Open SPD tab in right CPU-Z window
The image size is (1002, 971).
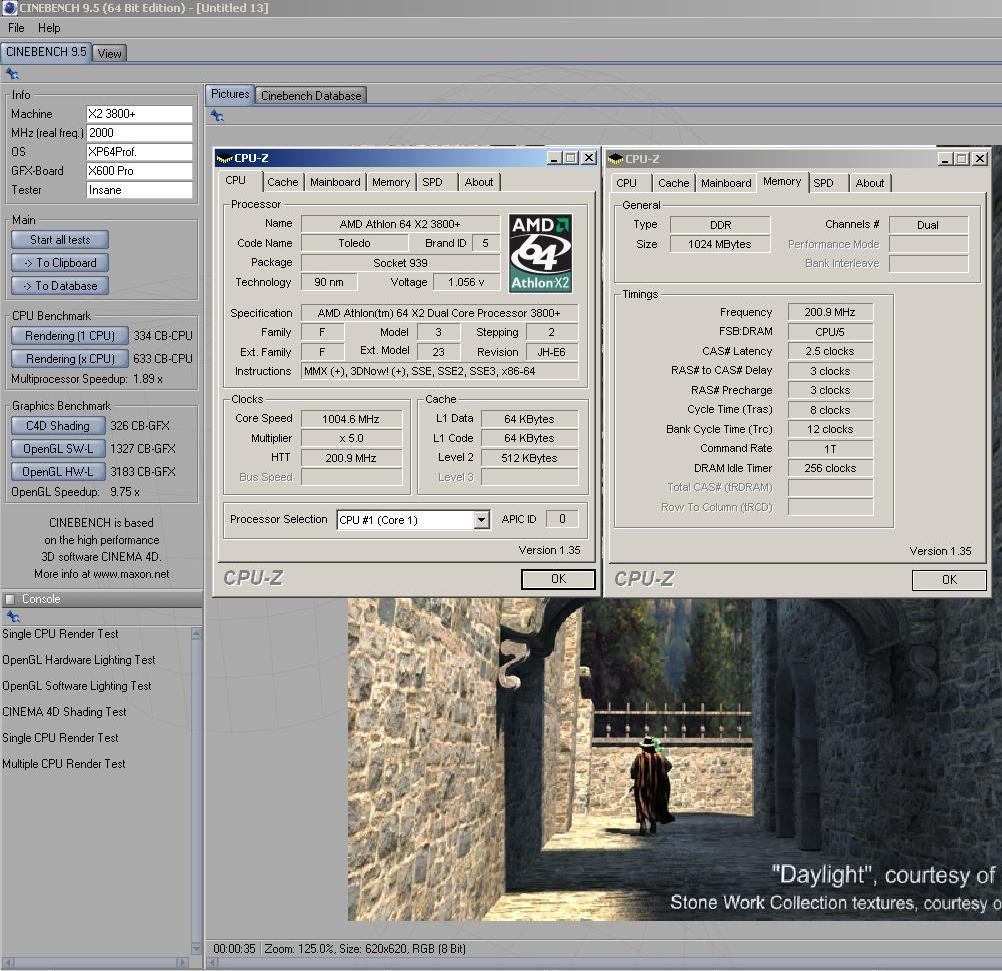click(824, 183)
